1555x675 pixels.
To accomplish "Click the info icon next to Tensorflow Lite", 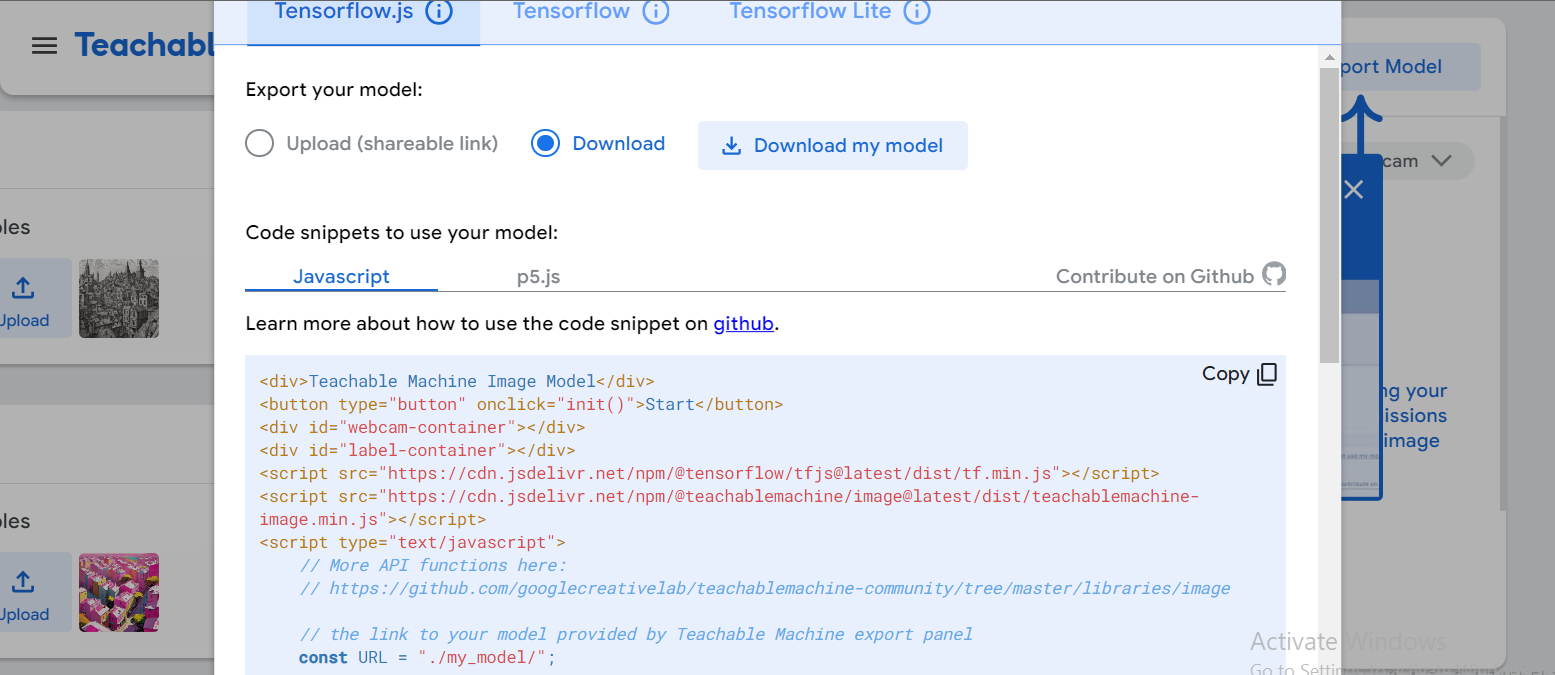I will pyautogui.click(x=917, y=12).
